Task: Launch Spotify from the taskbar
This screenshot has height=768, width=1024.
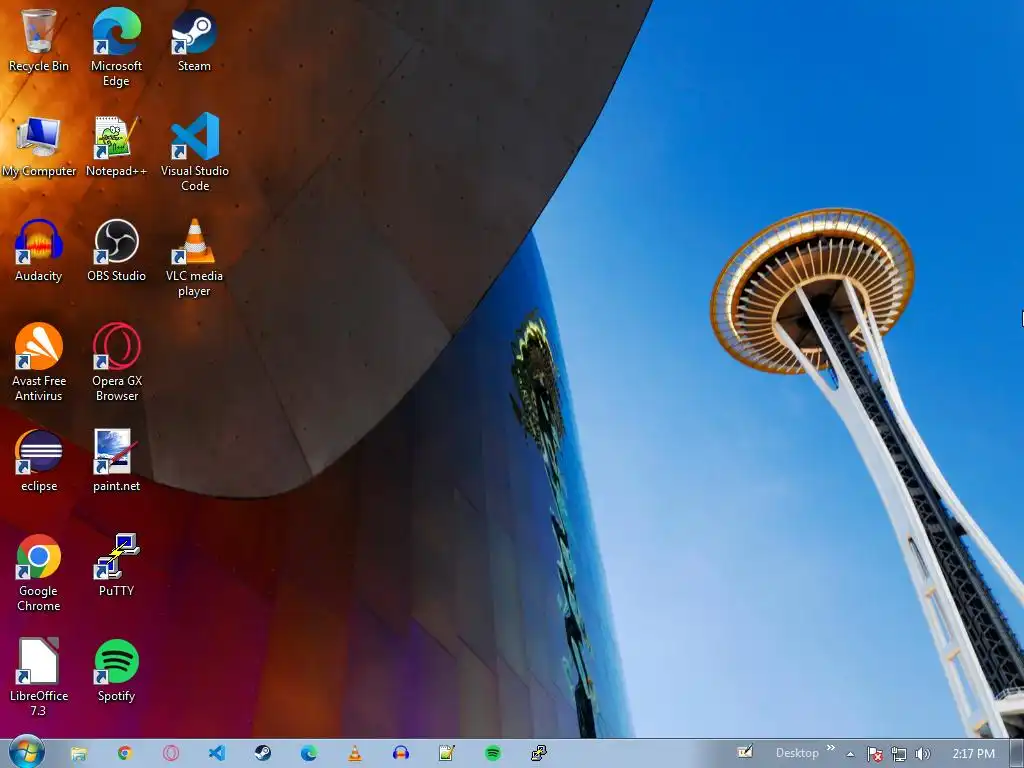Action: click(x=493, y=754)
